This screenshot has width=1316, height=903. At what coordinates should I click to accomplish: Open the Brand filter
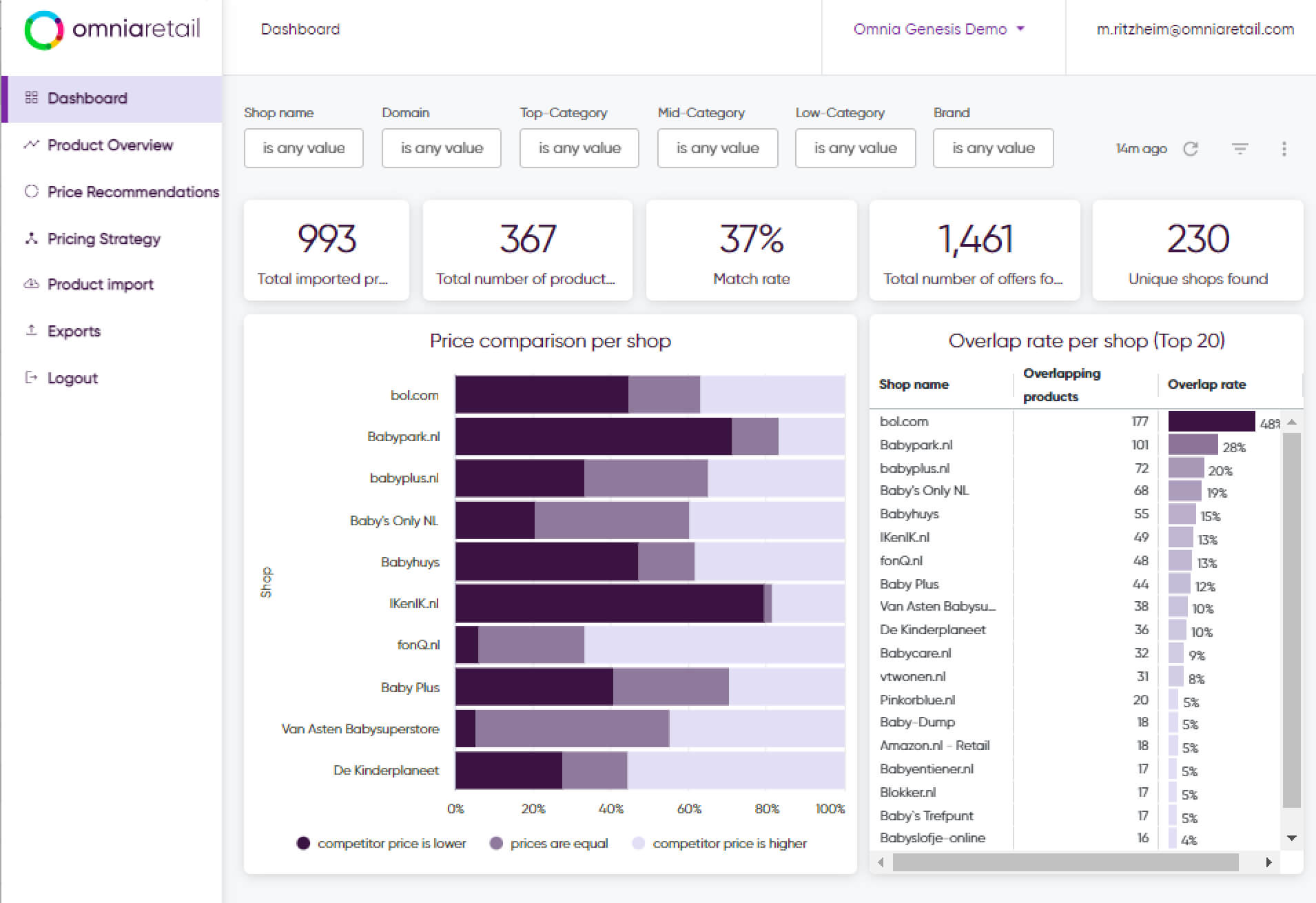993,148
